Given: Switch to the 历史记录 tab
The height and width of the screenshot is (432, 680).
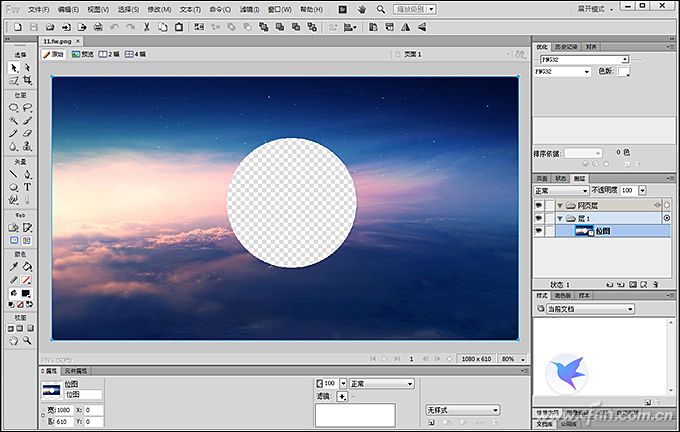Looking at the screenshot, I should [x=566, y=46].
